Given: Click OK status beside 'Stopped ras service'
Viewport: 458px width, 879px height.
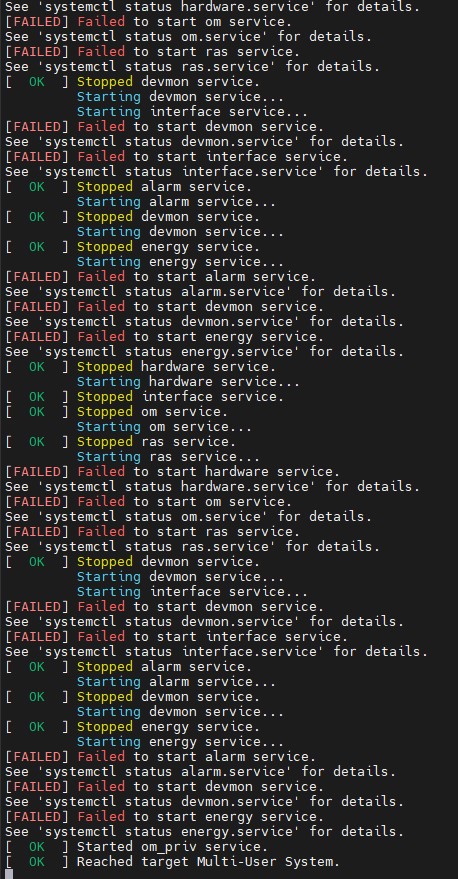Looking at the screenshot, I should click(36, 442).
